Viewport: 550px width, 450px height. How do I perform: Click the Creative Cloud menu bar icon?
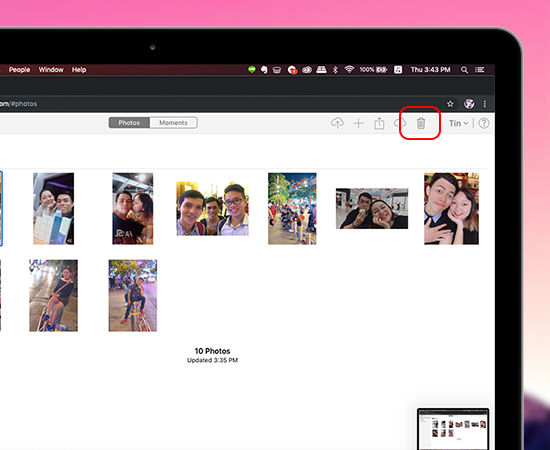pos(307,70)
